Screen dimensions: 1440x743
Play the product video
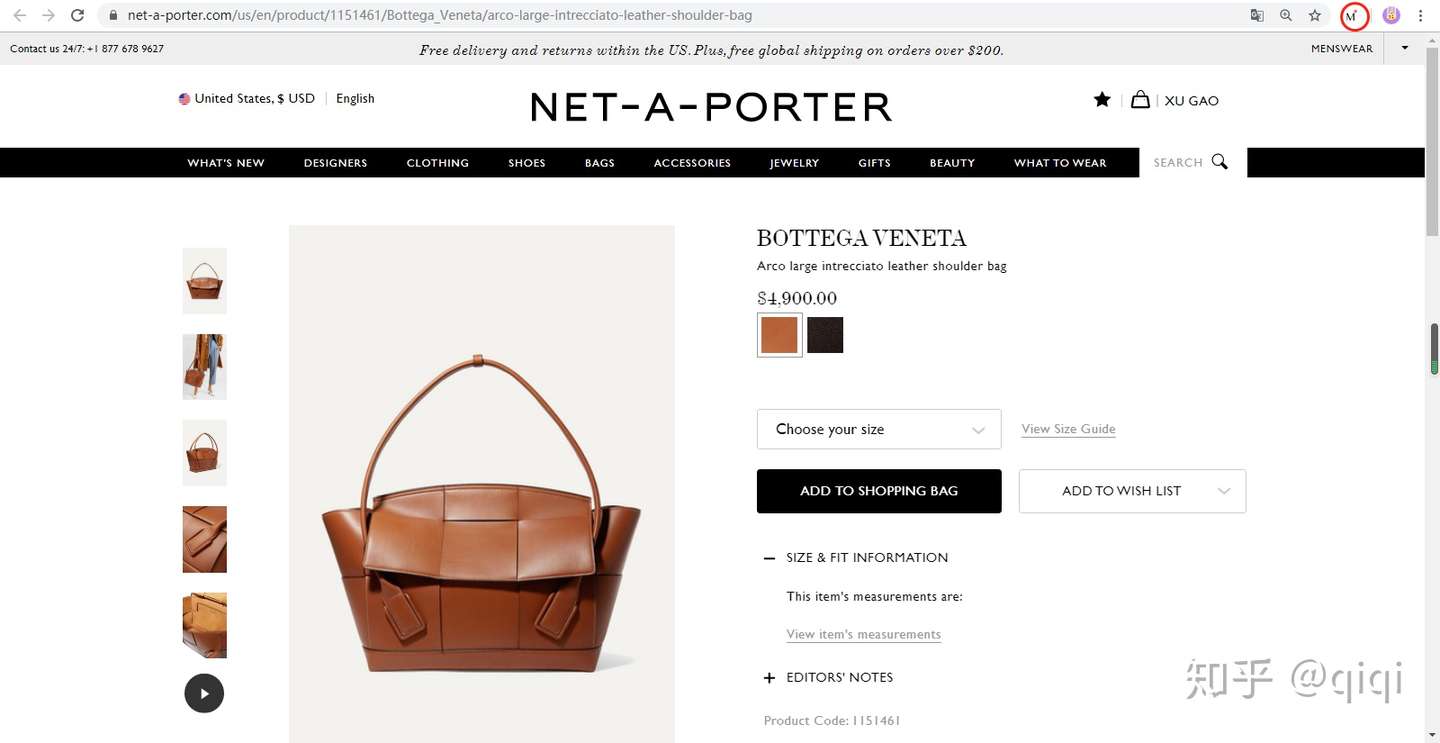pyautogui.click(x=204, y=693)
